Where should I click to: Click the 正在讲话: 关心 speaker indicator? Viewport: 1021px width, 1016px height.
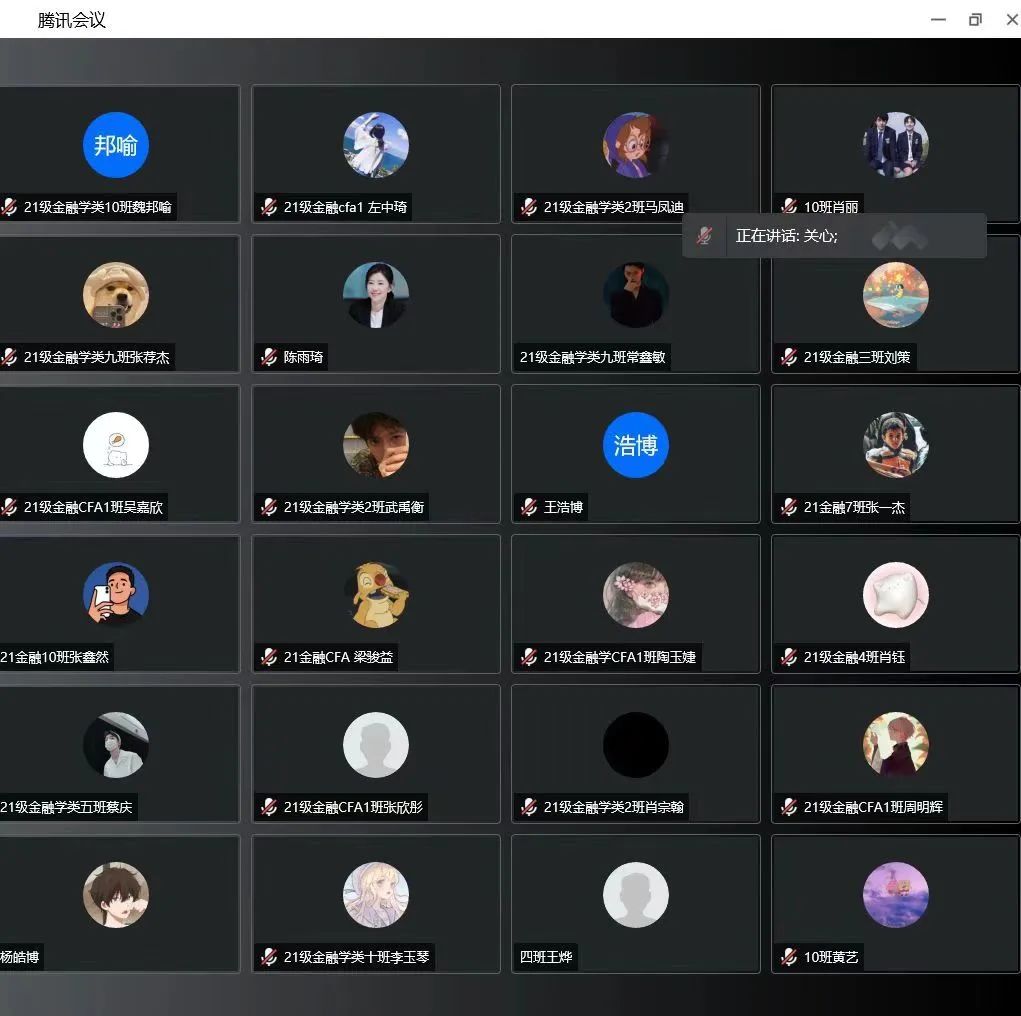786,236
